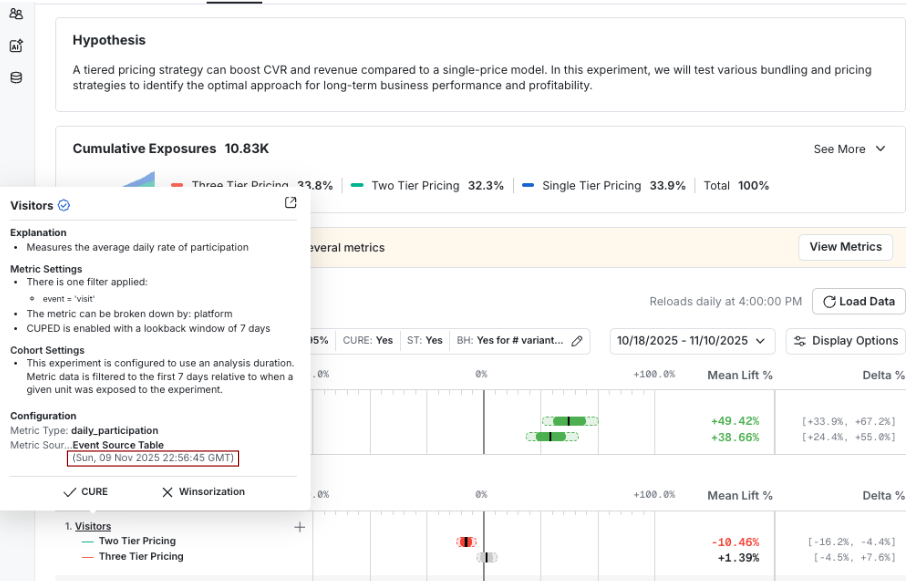Click the +38.66% mean lift value

(735, 437)
